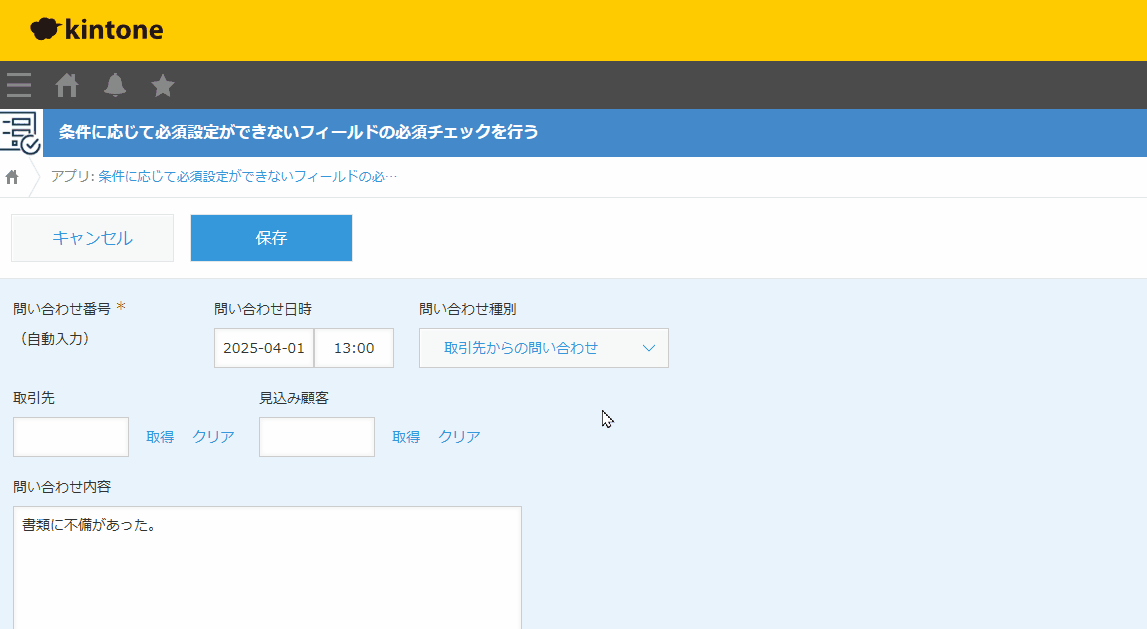Click the キャンセル button
The width and height of the screenshot is (1147, 629).
click(x=92, y=238)
